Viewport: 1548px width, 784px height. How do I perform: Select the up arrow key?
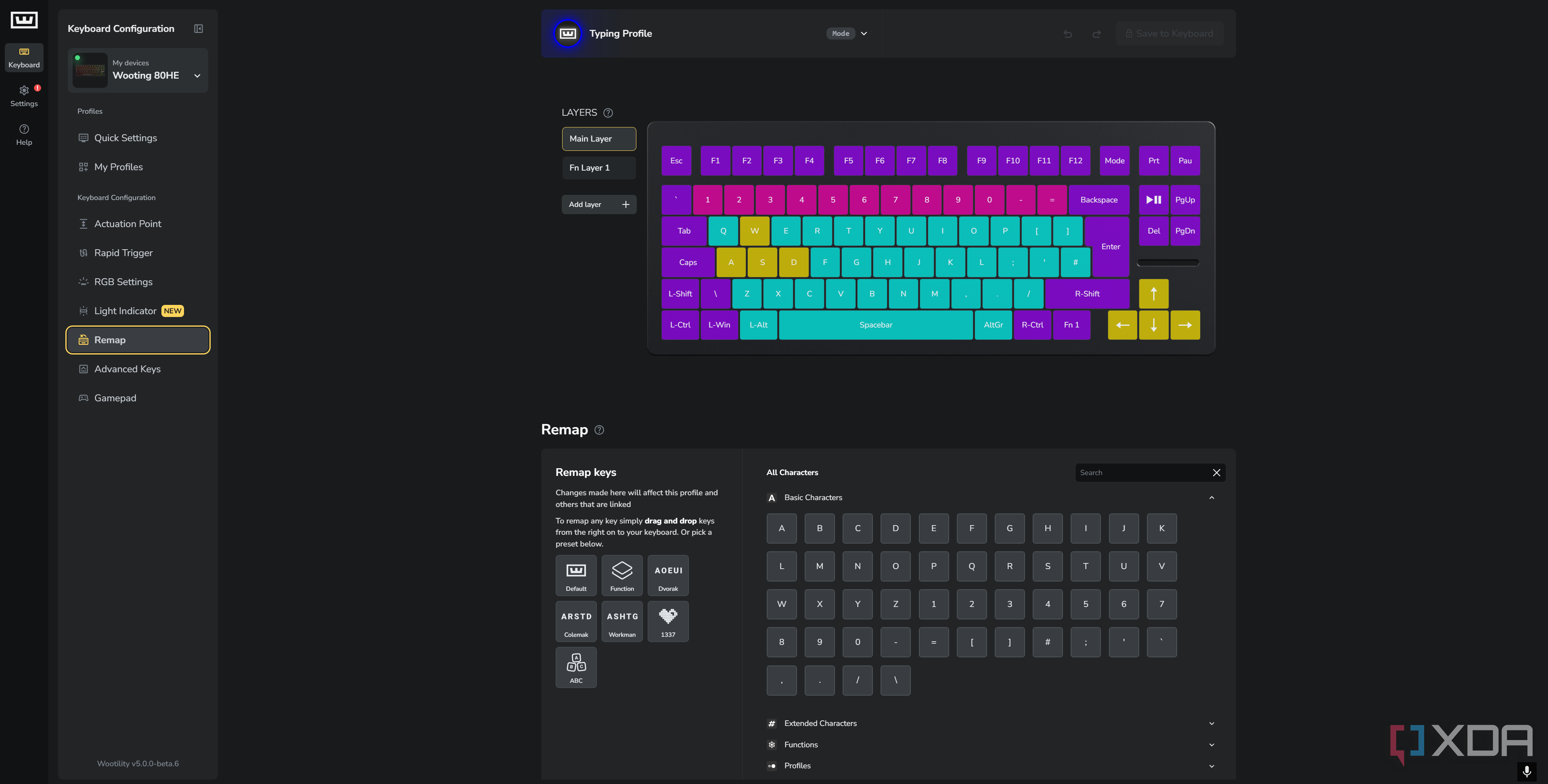click(x=1153, y=294)
